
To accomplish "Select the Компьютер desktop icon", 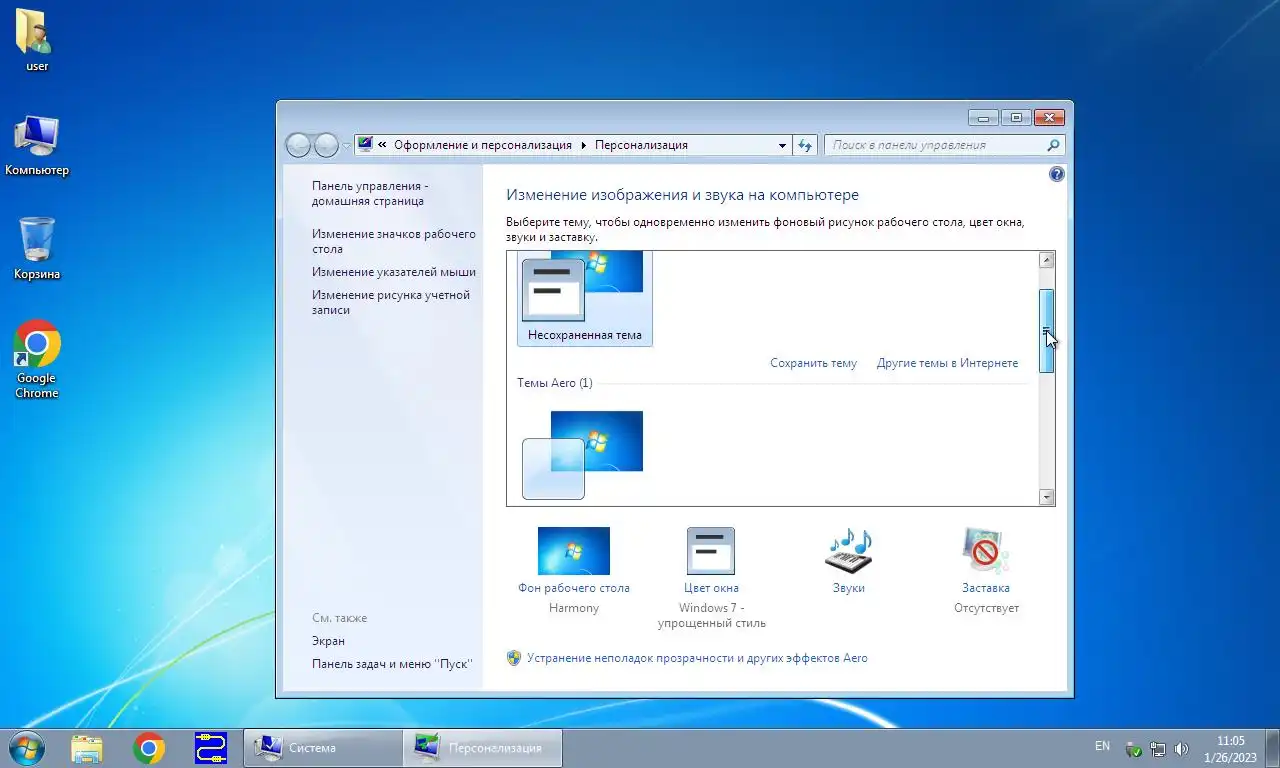I will (x=37, y=145).
